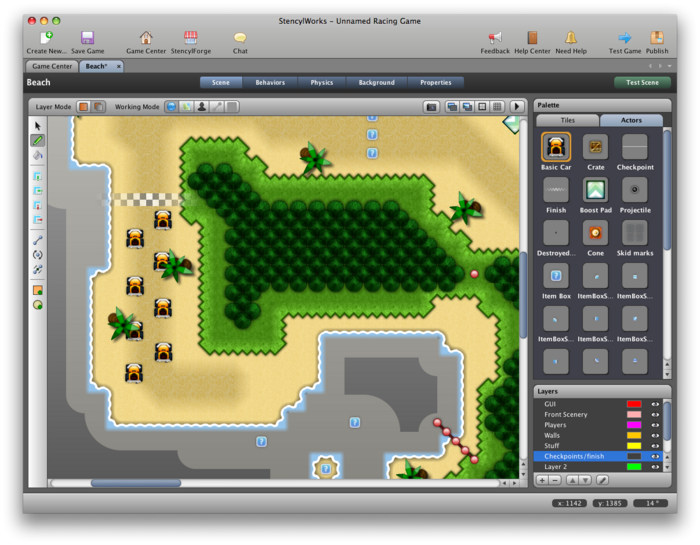
Task: Click the magenta Players layer color swatch
Action: pyautogui.click(x=634, y=425)
